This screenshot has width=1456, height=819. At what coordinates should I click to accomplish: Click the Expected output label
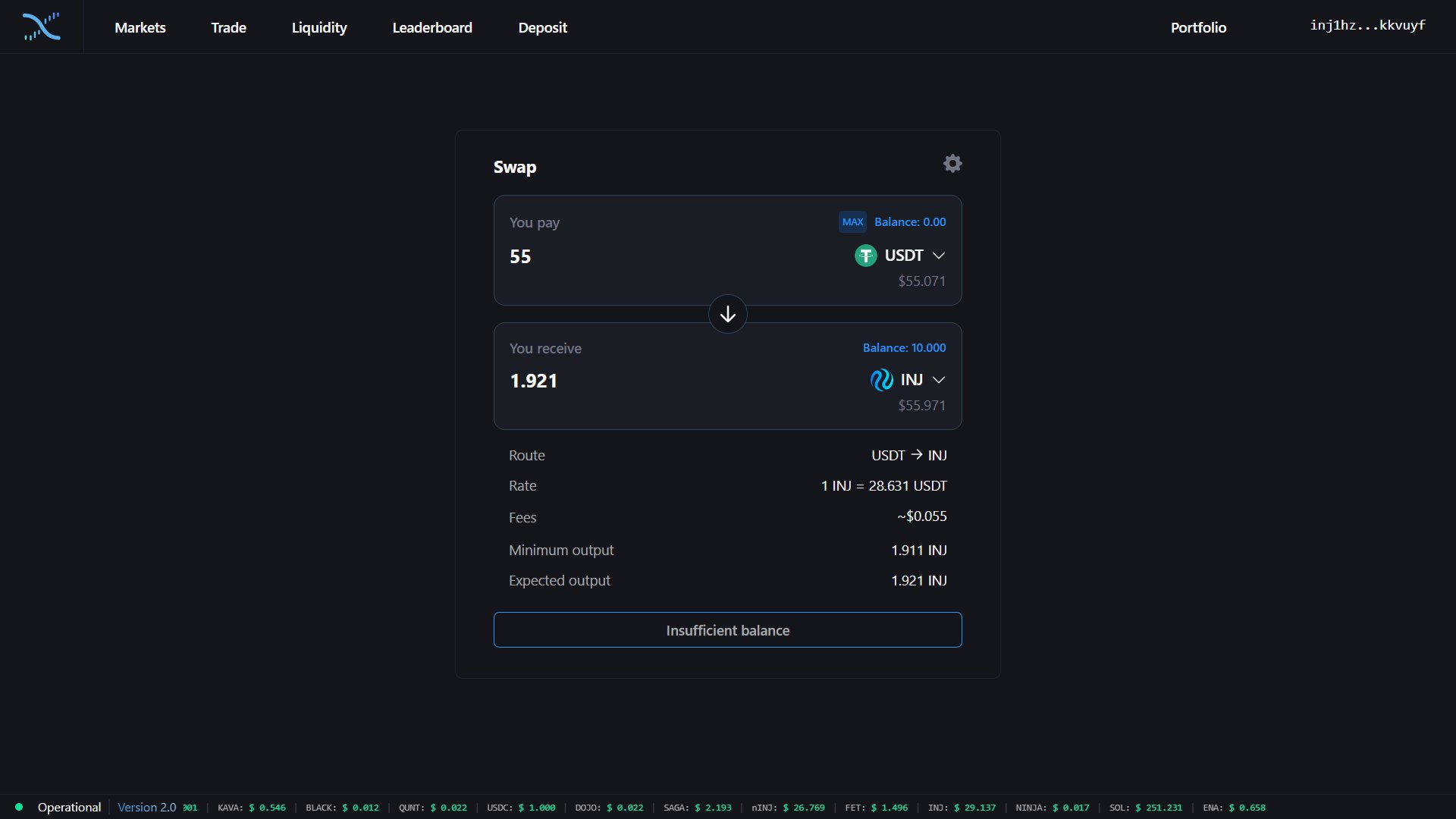[x=560, y=581]
